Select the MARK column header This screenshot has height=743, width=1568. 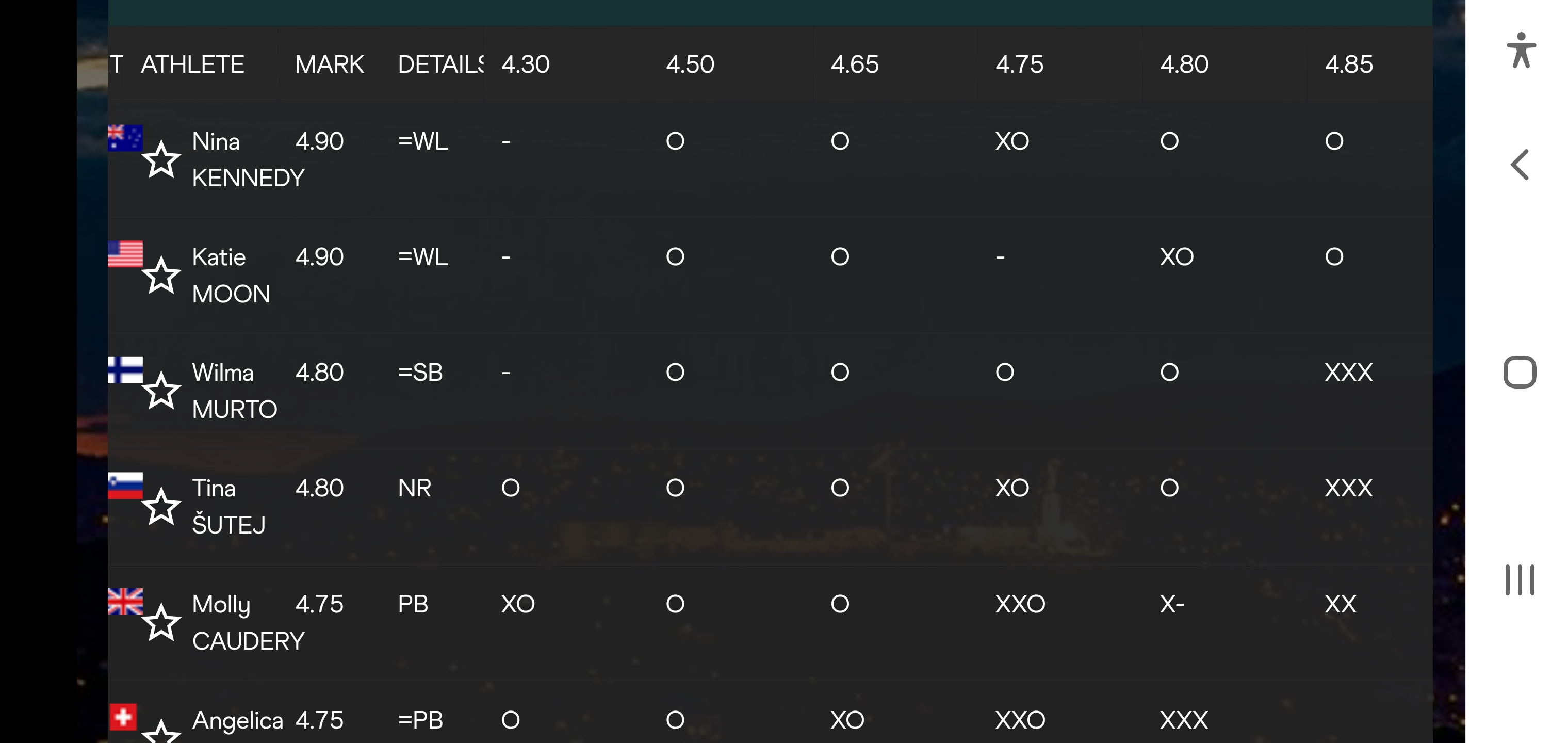(x=329, y=64)
